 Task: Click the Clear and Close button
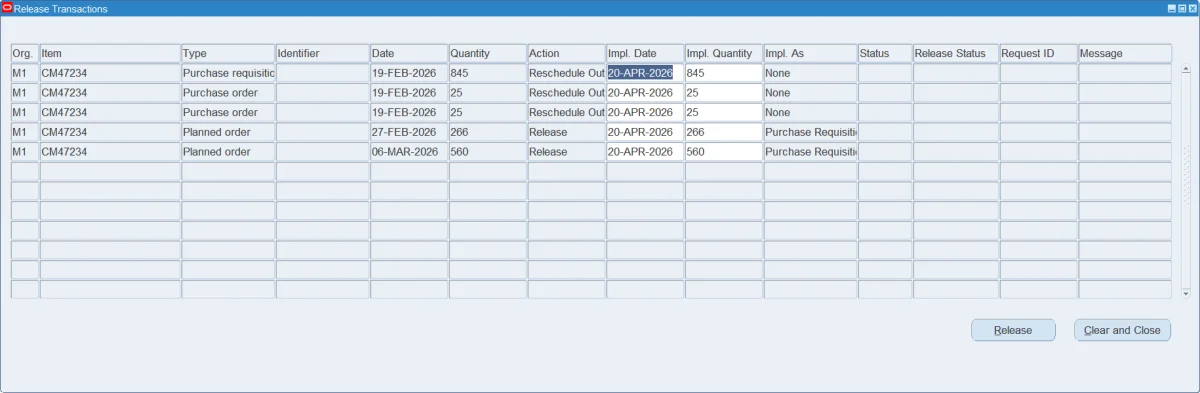[x=1122, y=330]
